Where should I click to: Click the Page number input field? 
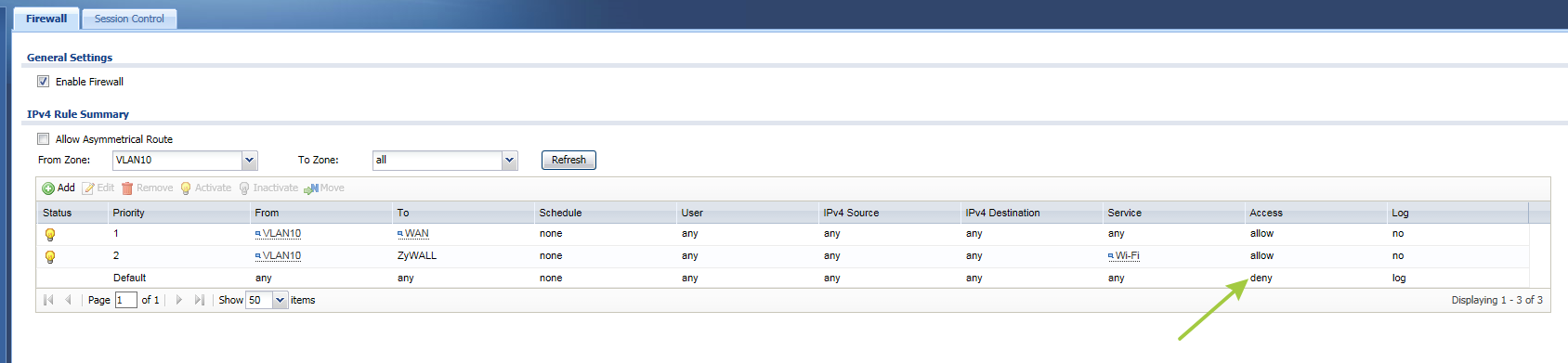click(125, 300)
